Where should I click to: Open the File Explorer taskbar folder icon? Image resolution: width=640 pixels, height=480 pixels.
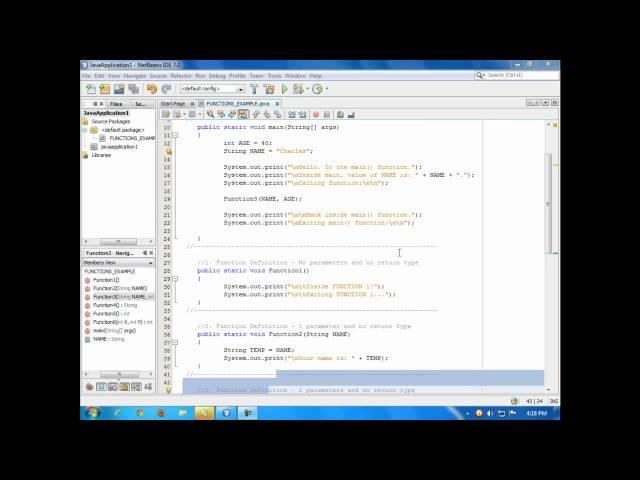point(182,413)
